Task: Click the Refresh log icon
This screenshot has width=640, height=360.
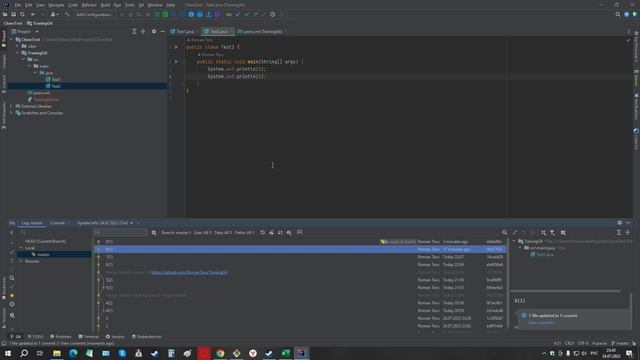Action: 262,232
